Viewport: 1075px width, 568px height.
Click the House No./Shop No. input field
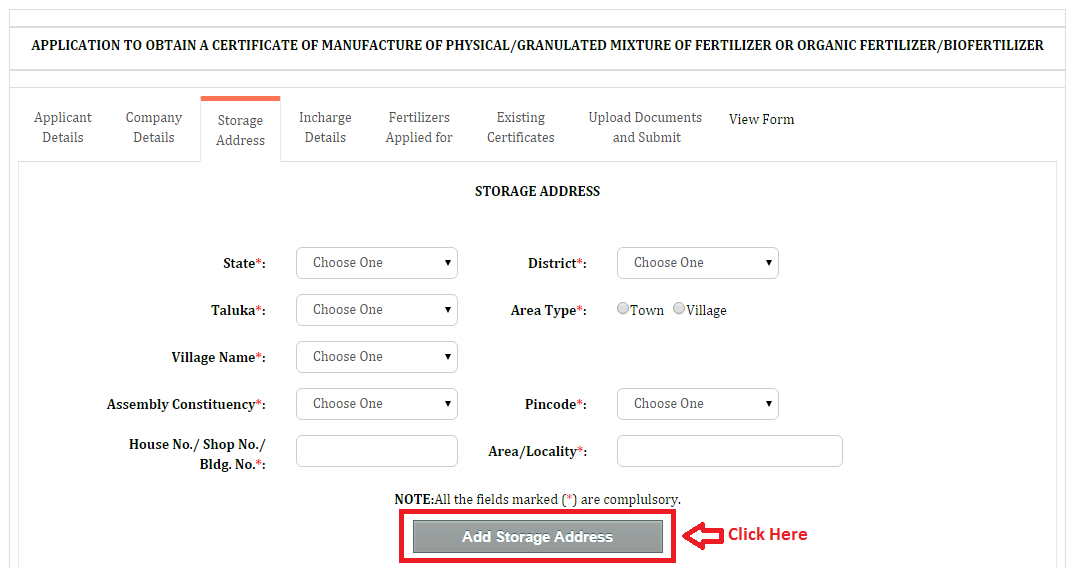click(376, 451)
